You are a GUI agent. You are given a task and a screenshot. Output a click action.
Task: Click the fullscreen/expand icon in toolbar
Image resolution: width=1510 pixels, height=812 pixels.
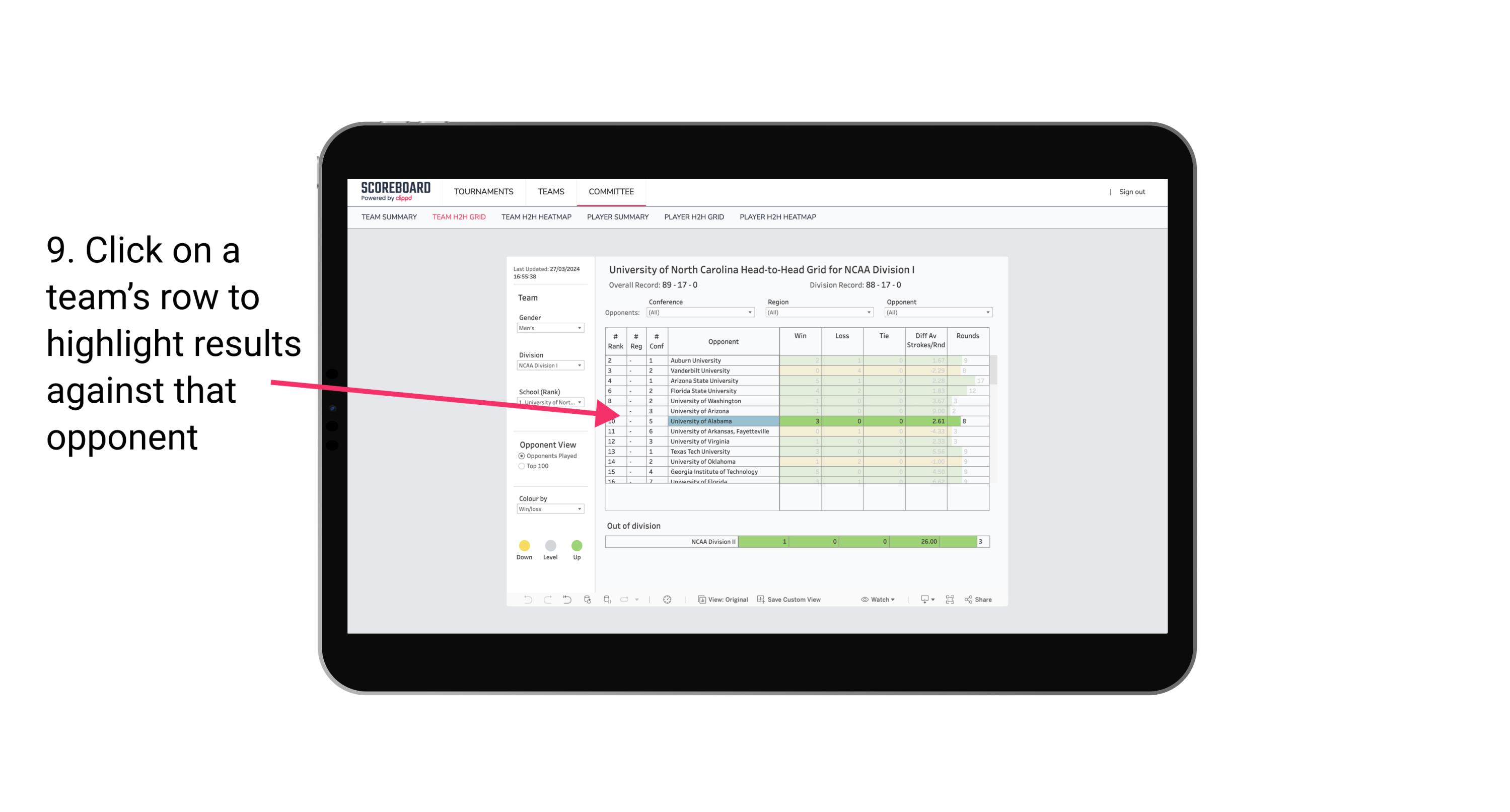pyautogui.click(x=950, y=600)
